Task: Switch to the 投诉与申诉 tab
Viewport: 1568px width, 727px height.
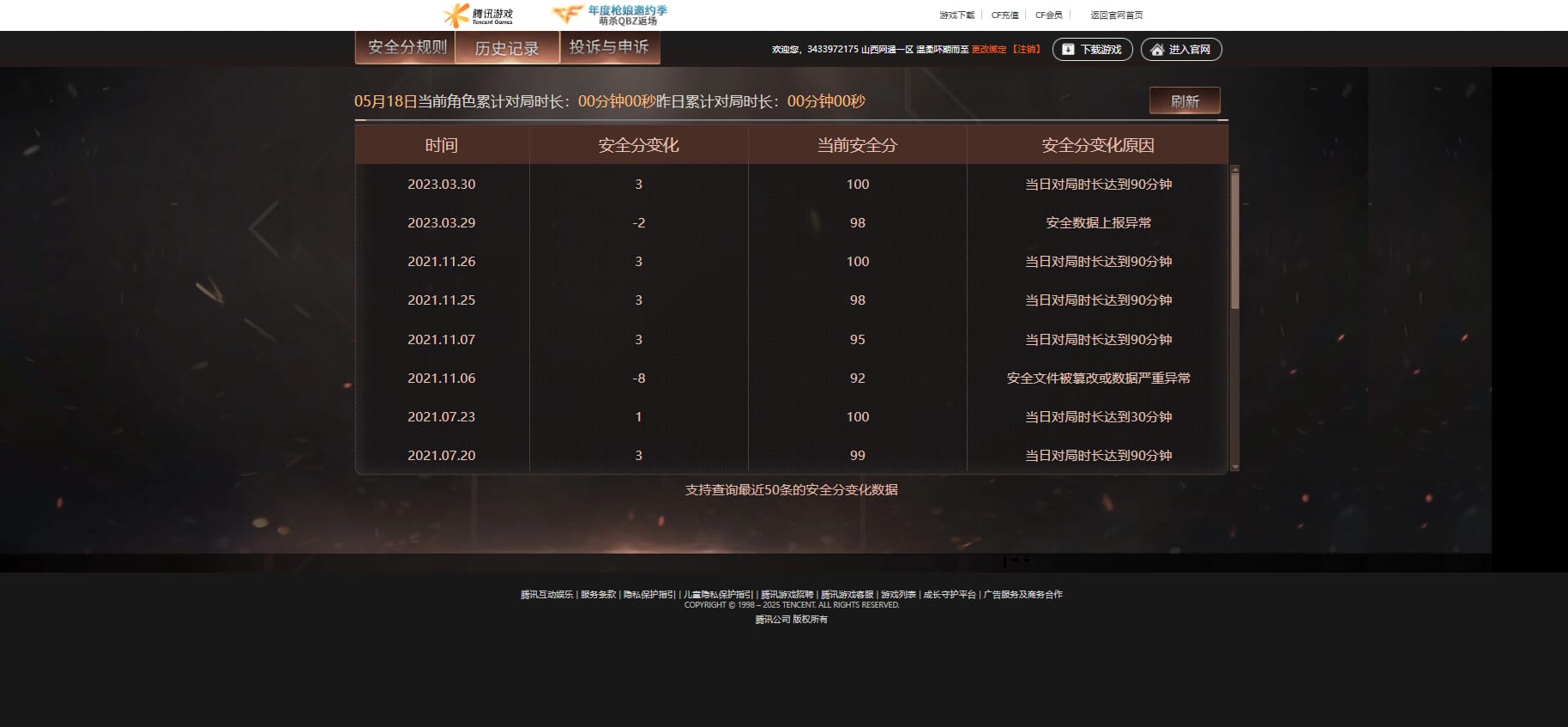Action: (609, 47)
